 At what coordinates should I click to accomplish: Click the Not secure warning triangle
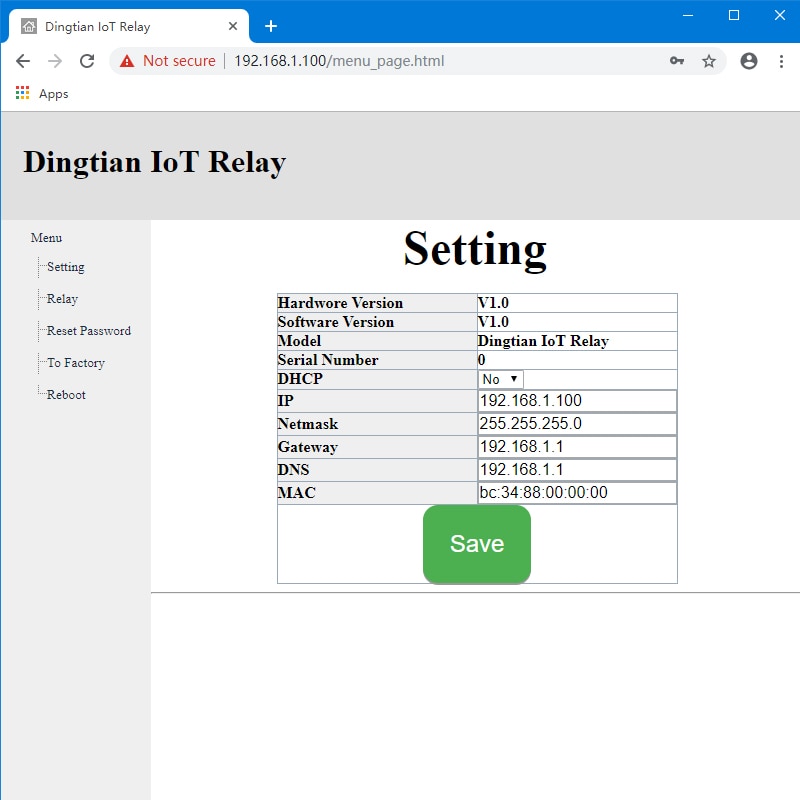coord(127,61)
